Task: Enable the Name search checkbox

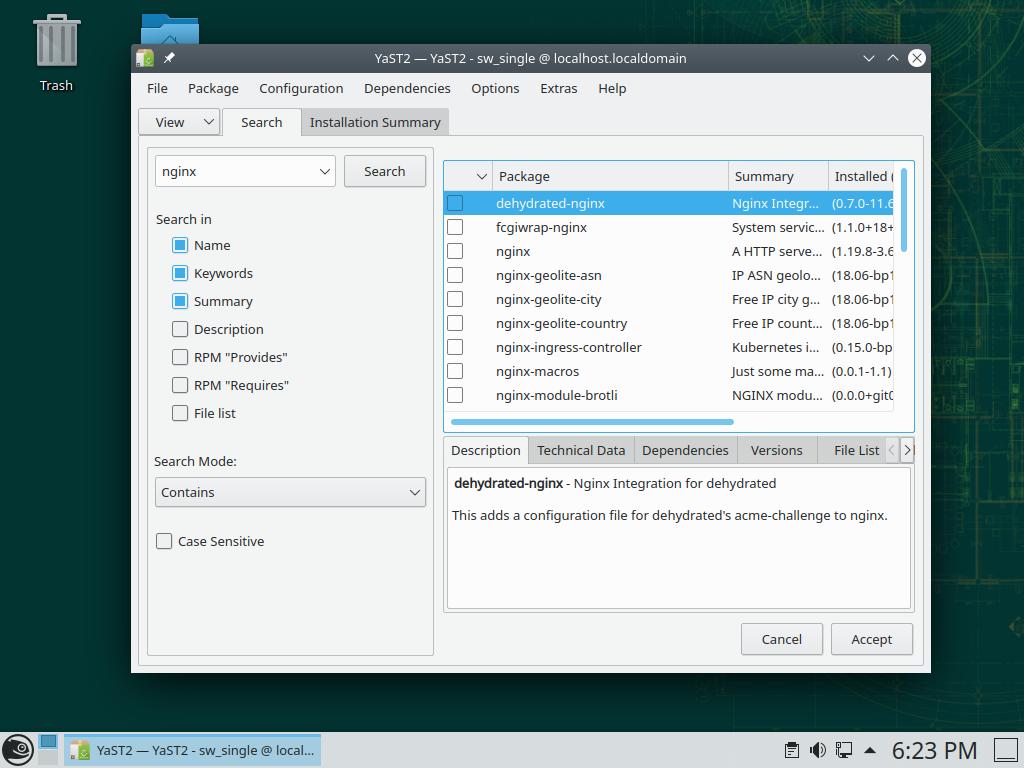Action: click(x=180, y=246)
